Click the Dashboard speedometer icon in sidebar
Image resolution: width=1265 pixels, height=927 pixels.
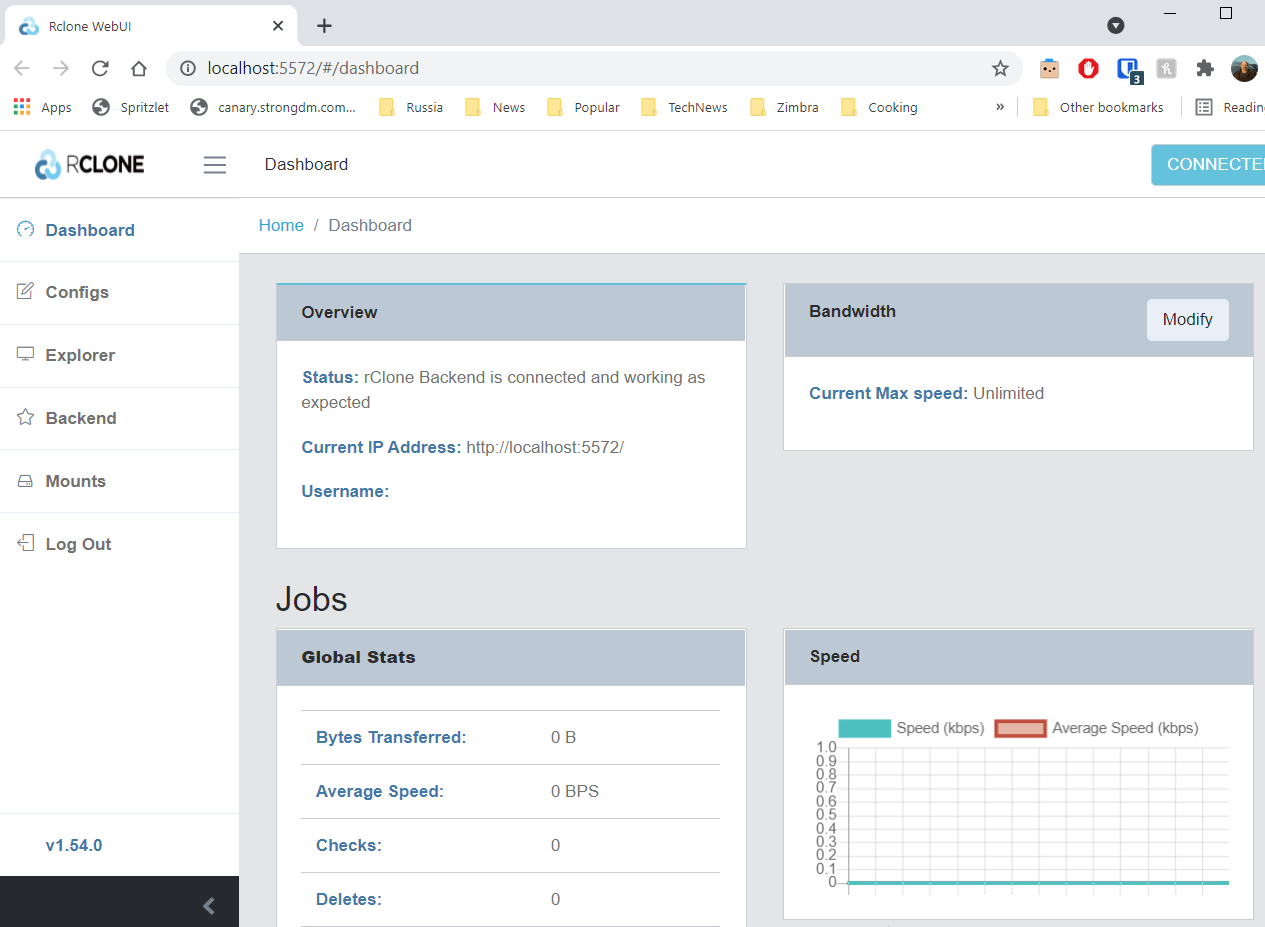(26, 229)
